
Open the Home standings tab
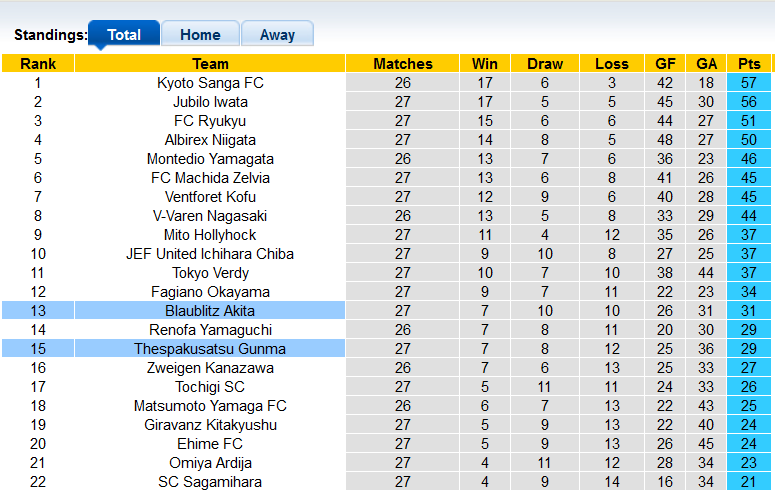[x=200, y=34]
